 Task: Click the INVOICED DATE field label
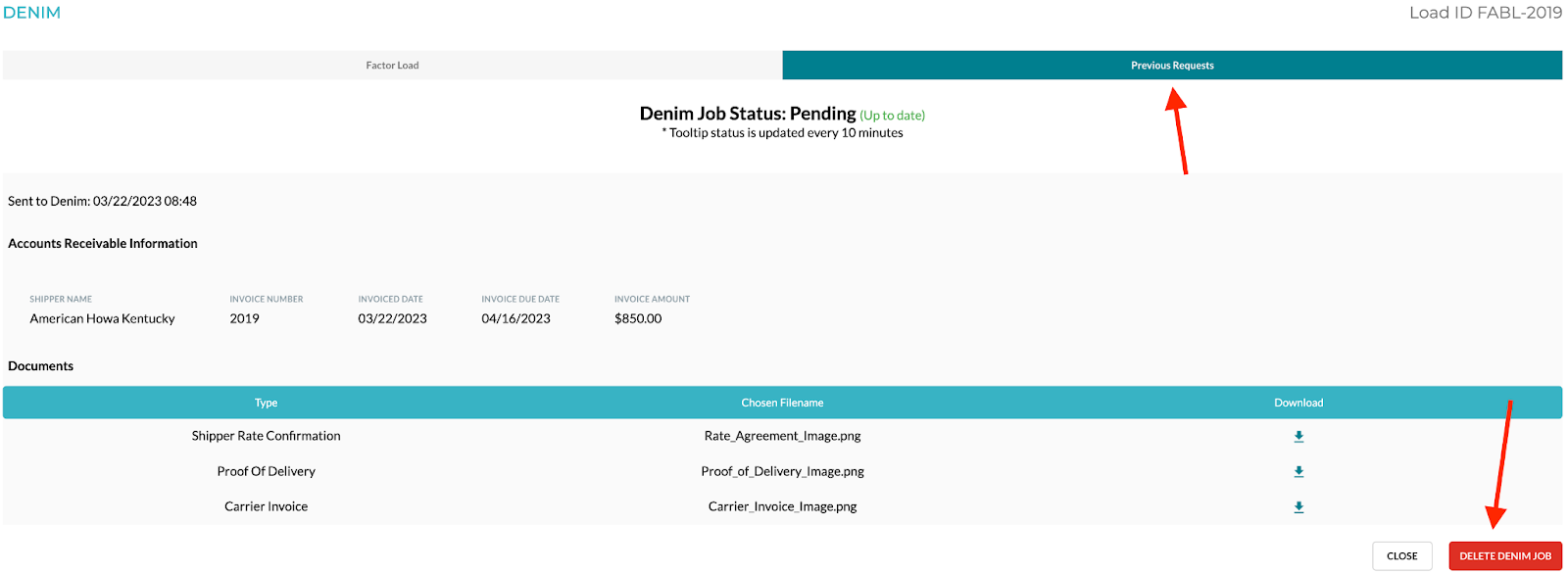point(391,300)
